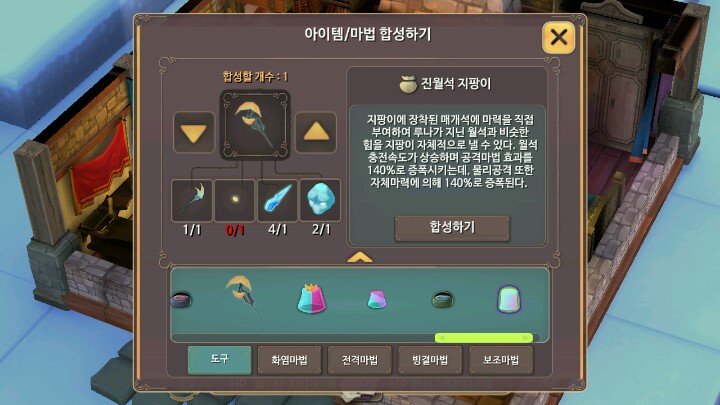Decrease synthesis quantity with down arrow

[194, 132]
